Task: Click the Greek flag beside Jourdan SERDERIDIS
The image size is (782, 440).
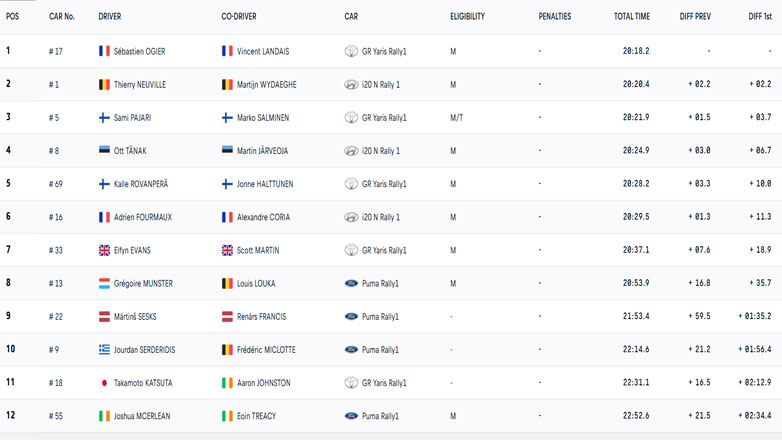Action: point(104,350)
